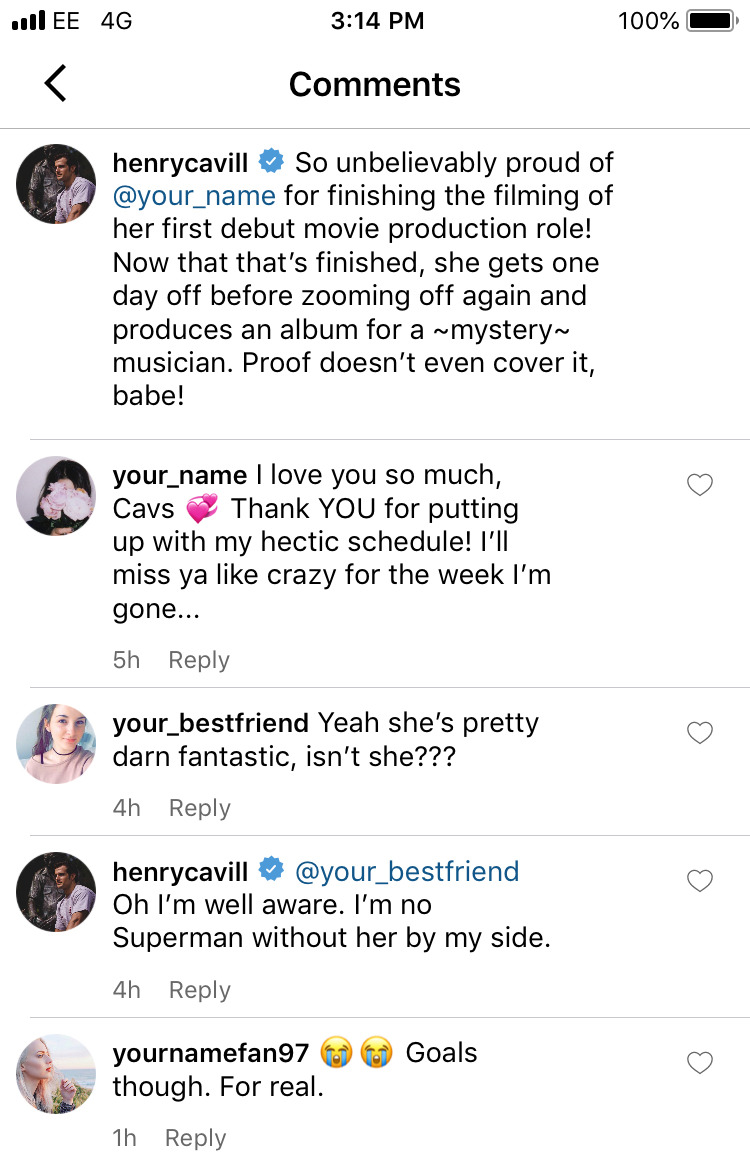Tap the verified badge on the top post
The width and height of the screenshot is (750, 1160).
tap(270, 162)
